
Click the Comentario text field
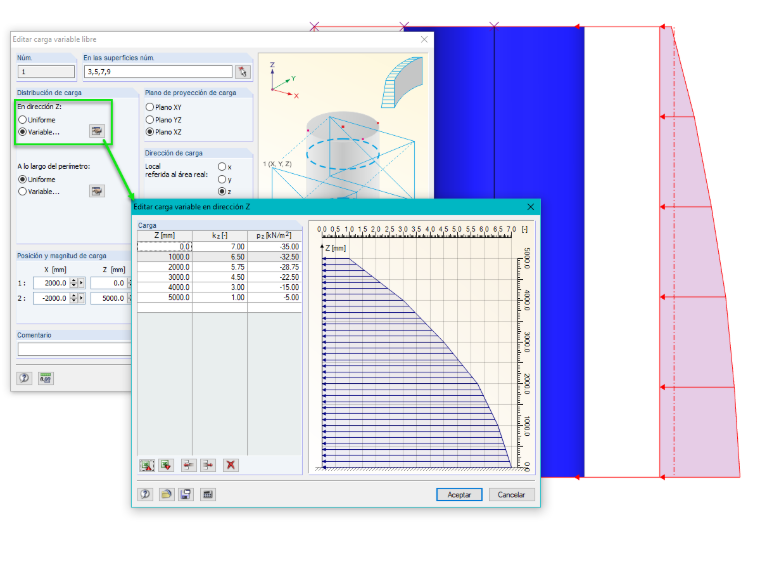point(75,349)
